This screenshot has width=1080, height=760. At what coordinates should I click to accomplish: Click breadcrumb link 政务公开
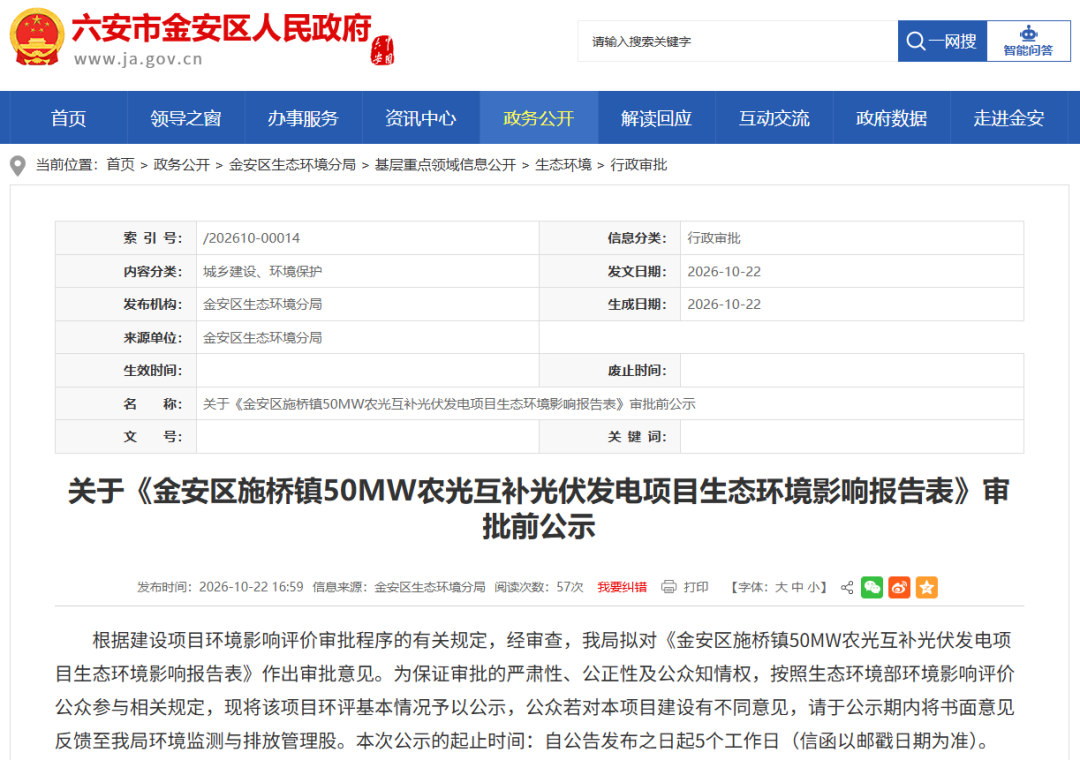pos(182,165)
